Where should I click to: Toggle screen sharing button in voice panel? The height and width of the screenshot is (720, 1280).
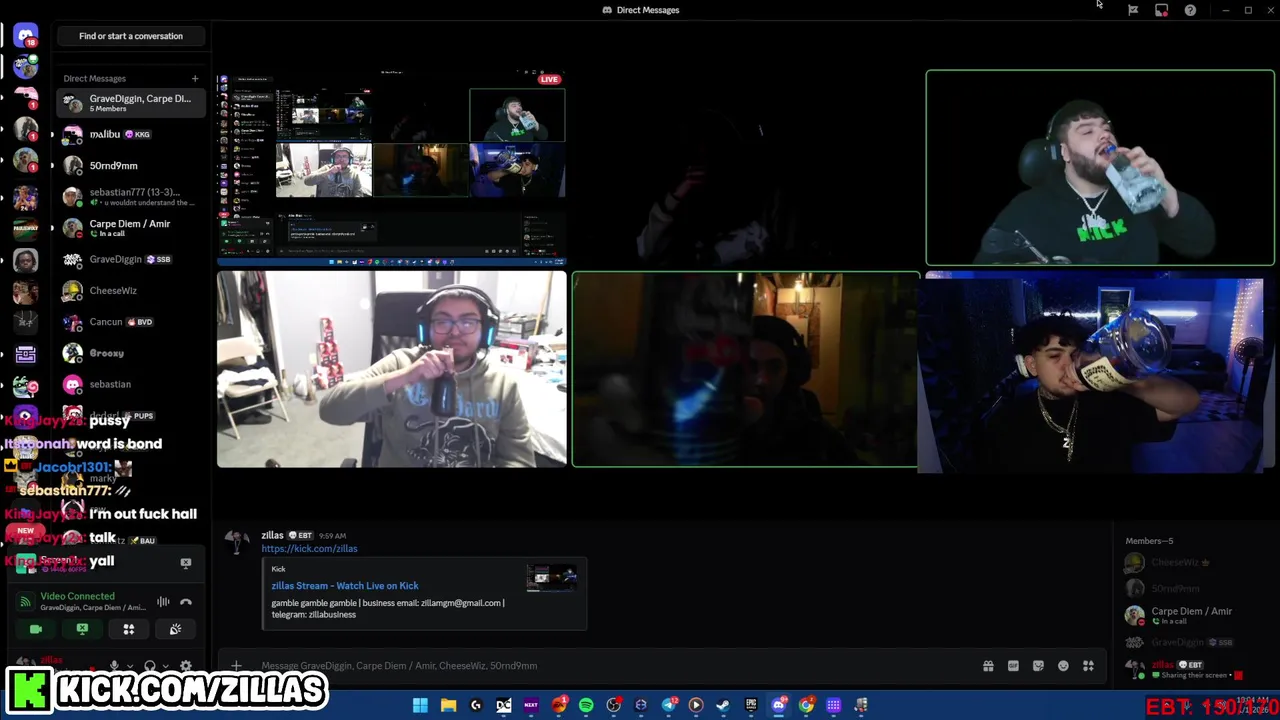[x=82, y=629]
